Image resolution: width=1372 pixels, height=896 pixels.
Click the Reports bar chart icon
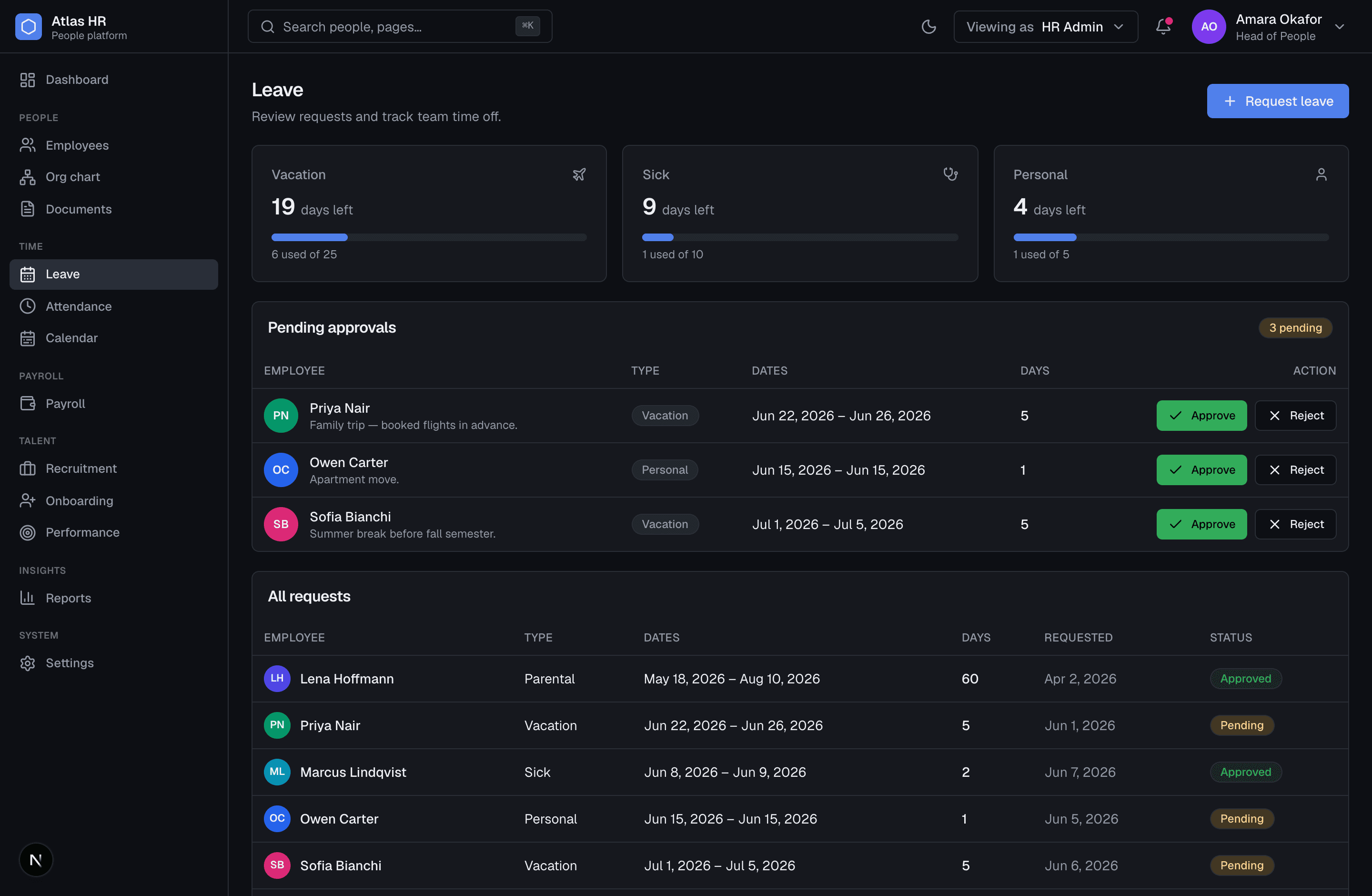[28, 598]
